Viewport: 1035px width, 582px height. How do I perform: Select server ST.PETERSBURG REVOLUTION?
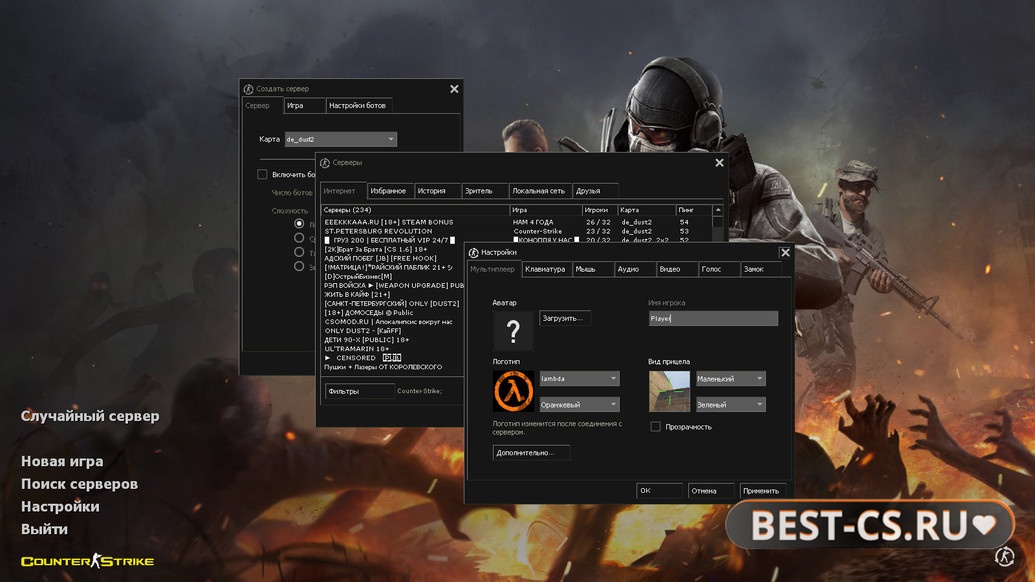coord(518,232)
